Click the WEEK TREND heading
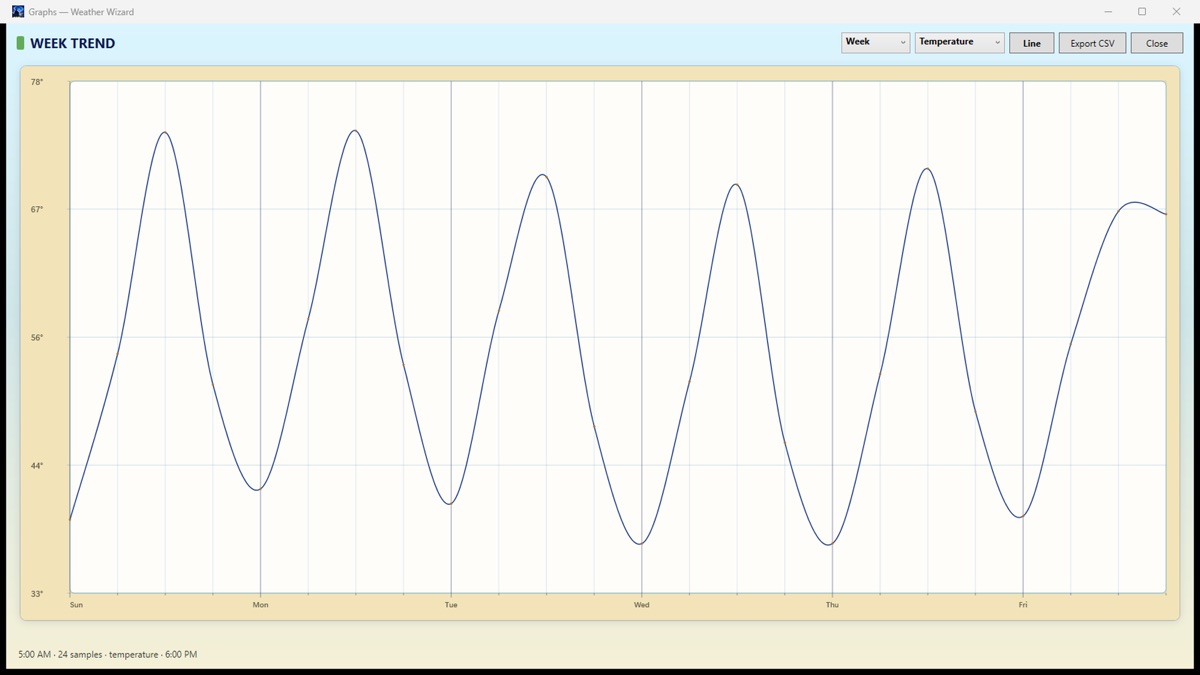1200x675 pixels. 72,43
